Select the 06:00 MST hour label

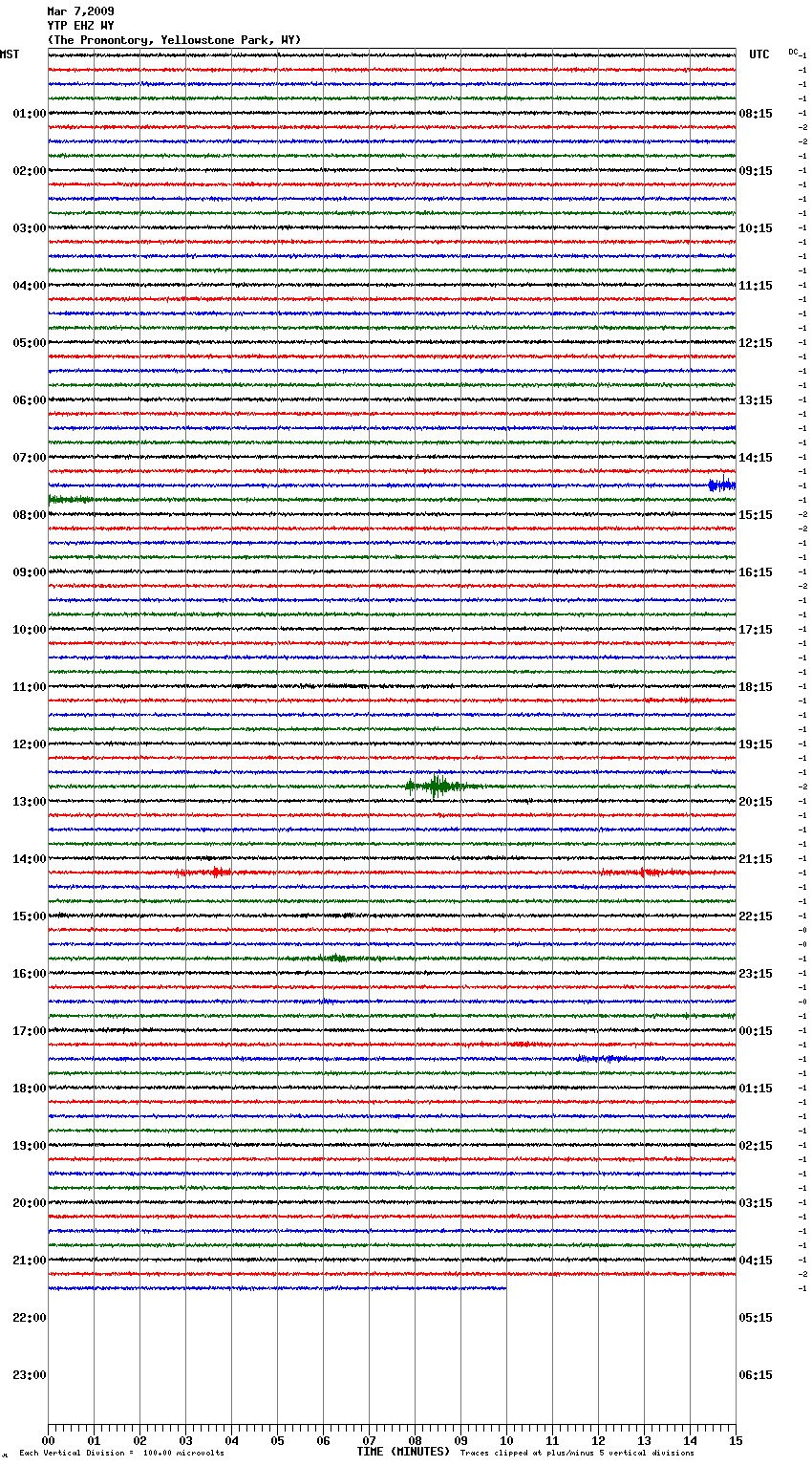(30, 400)
